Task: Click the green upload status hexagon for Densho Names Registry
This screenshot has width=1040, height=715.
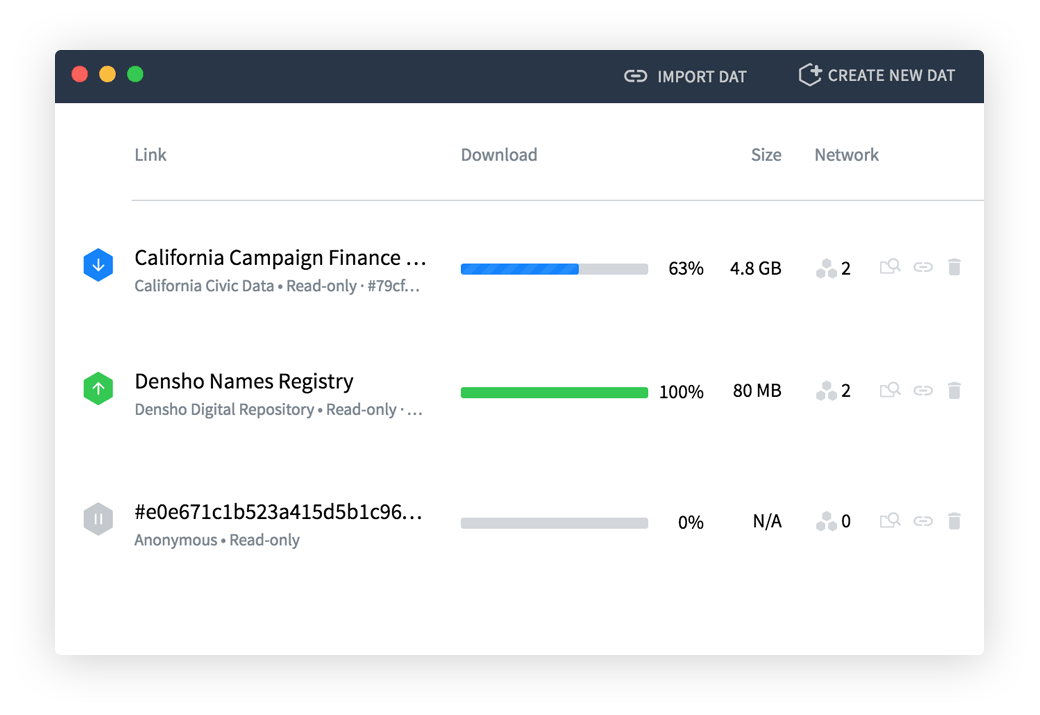Action: [98, 389]
